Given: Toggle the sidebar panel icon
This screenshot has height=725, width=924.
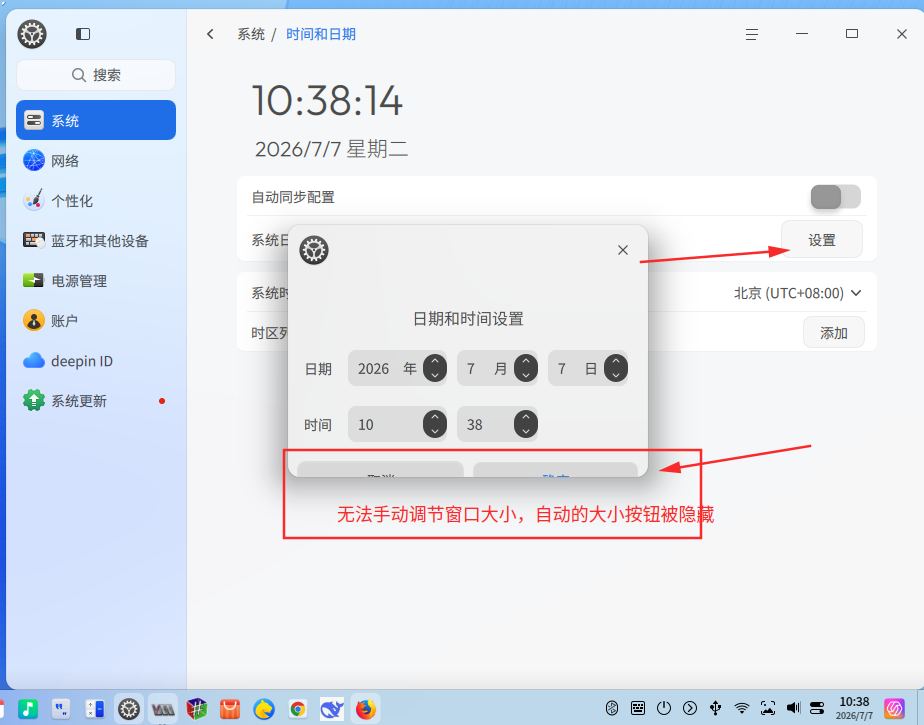Looking at the screenshot, I should coord(83,34).
